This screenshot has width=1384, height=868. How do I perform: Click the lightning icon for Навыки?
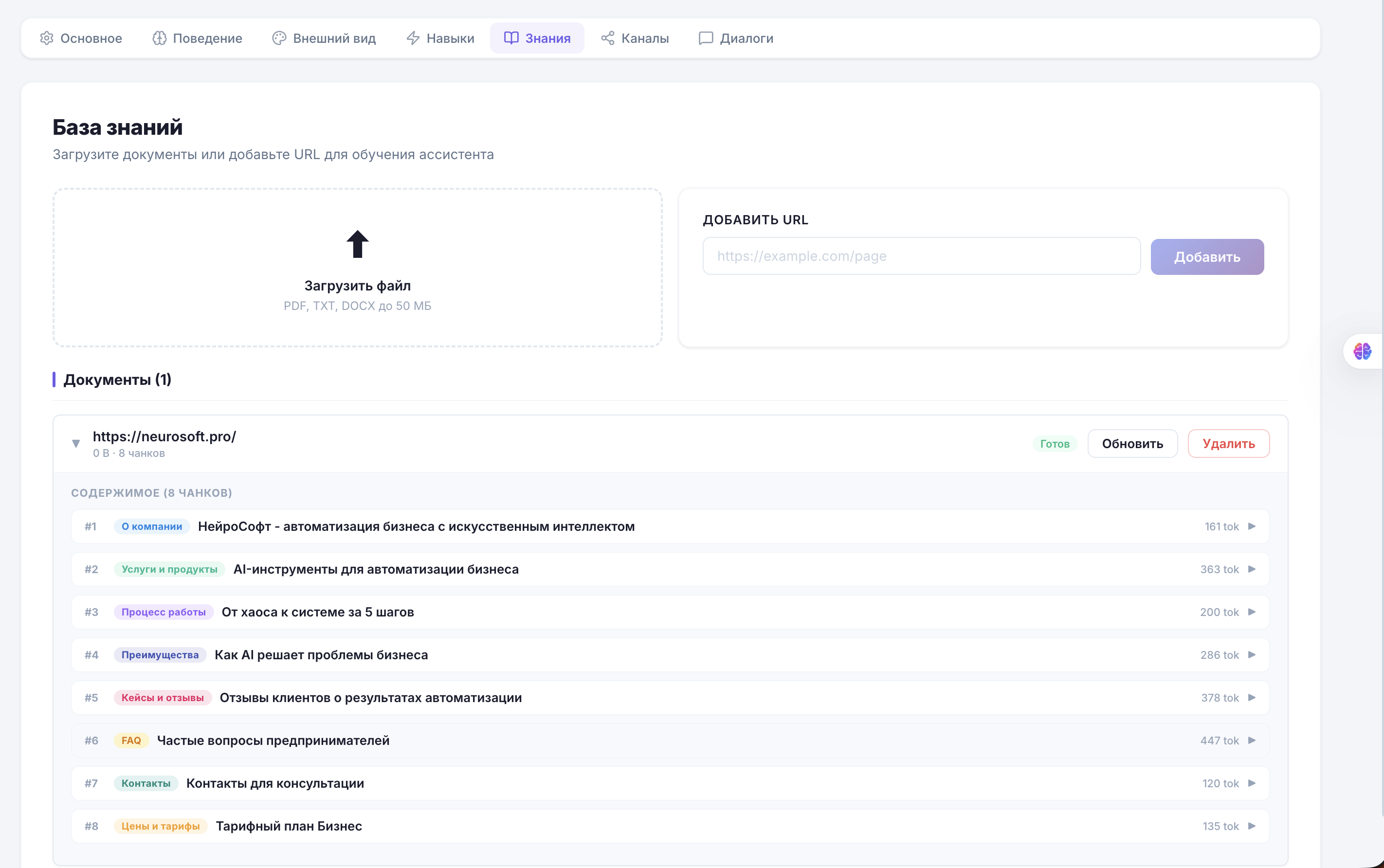(x=413, y=38)
